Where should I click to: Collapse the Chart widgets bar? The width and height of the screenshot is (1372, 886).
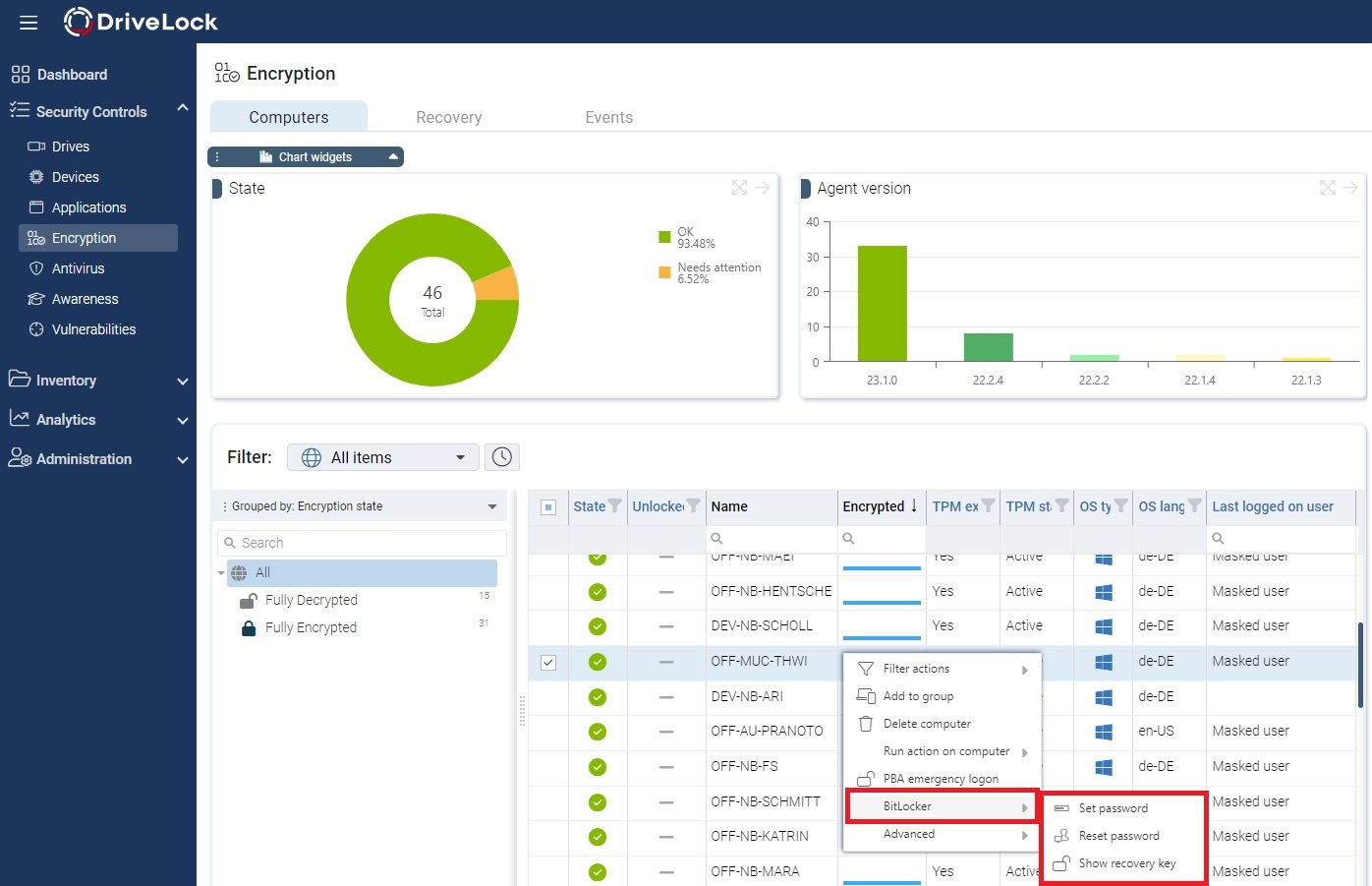pos(393,157)
